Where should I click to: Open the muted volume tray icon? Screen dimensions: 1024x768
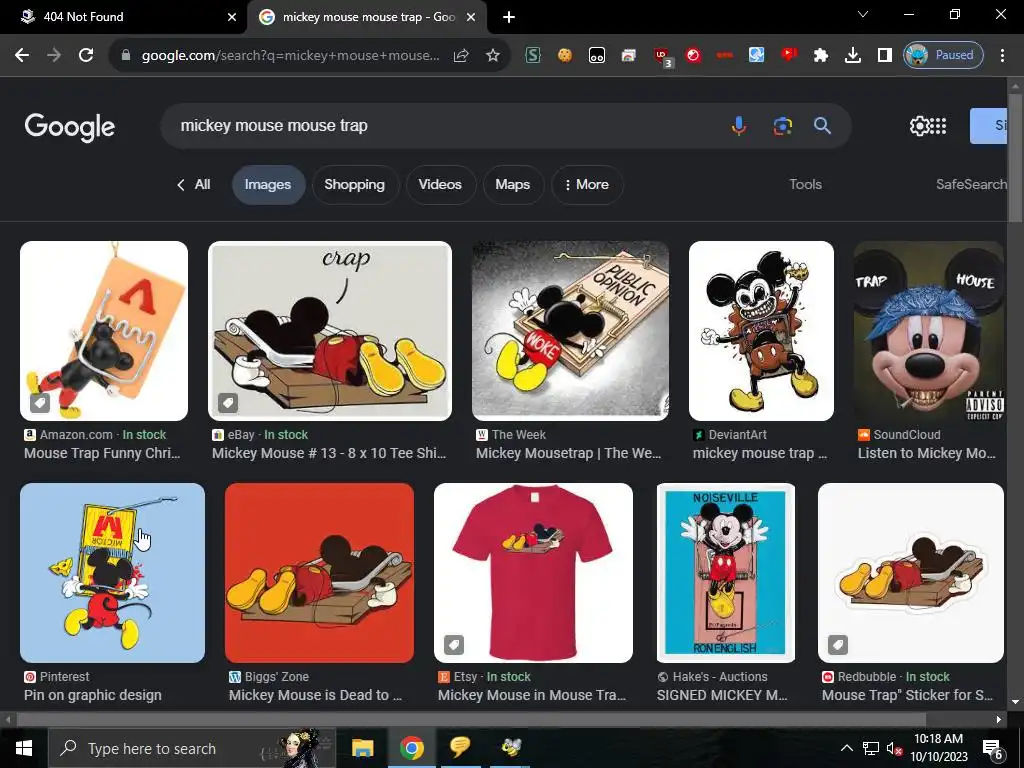point(895,748)
